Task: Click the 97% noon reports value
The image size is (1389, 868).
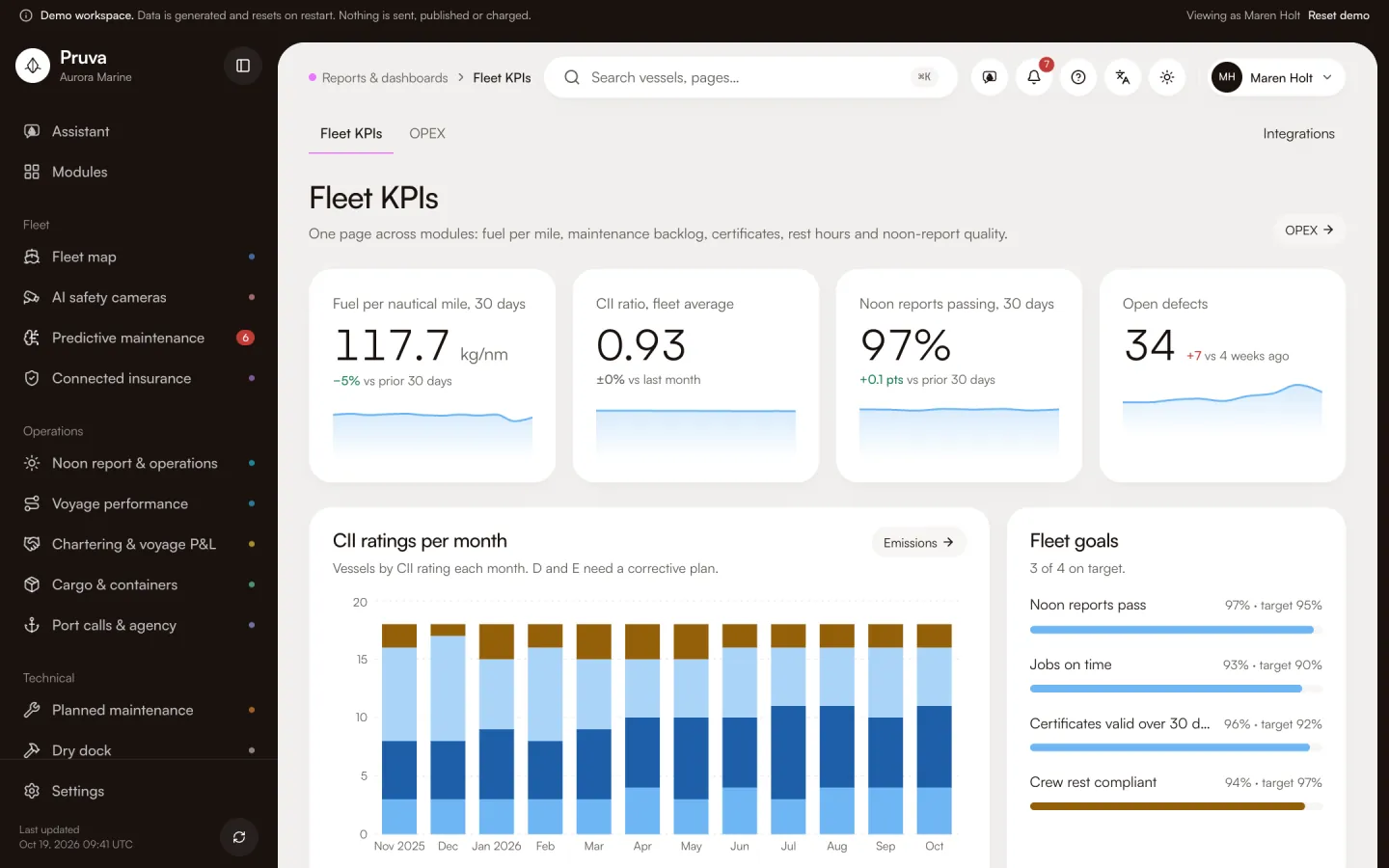Action: 906,345
